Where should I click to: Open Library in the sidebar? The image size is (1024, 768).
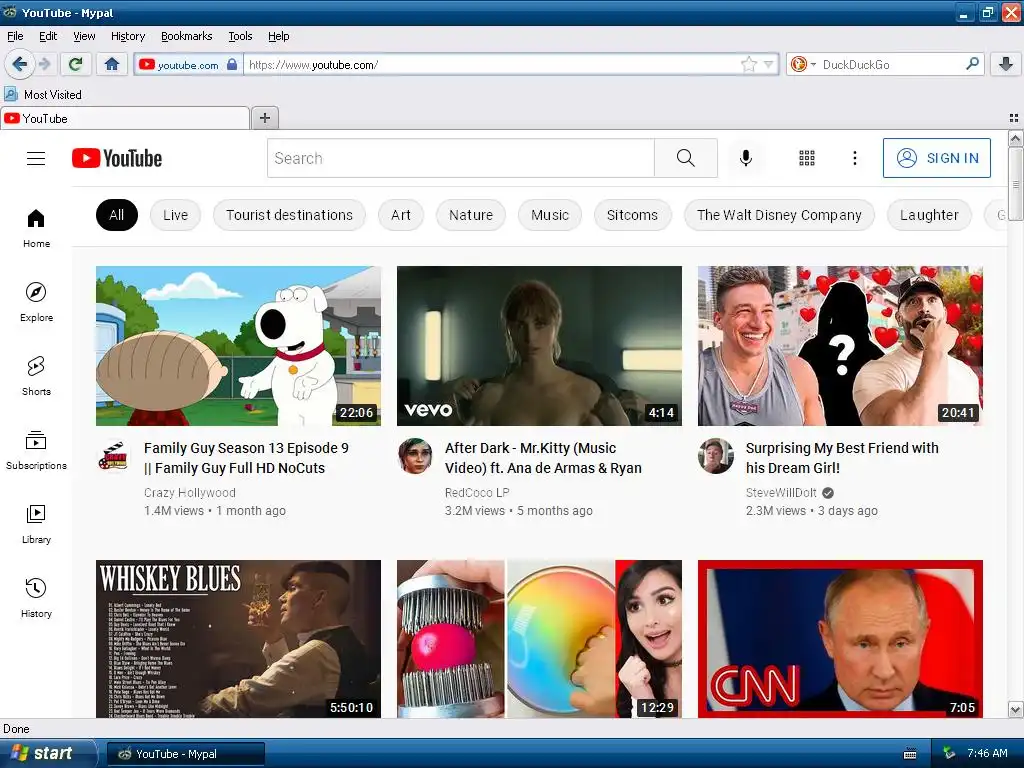click(x=36, y=524)
